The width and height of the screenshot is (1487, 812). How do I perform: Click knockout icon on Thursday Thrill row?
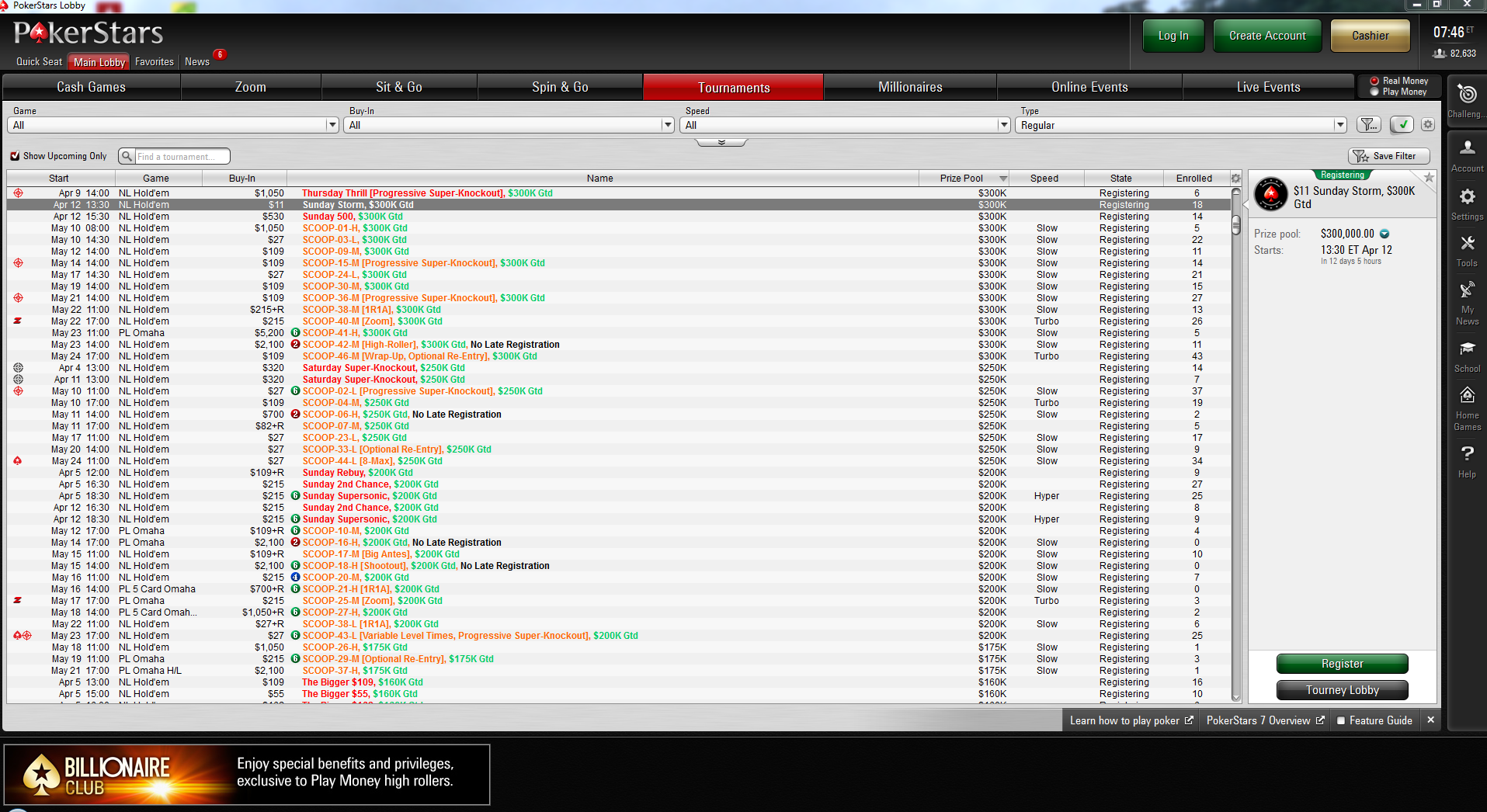point(18,193)
